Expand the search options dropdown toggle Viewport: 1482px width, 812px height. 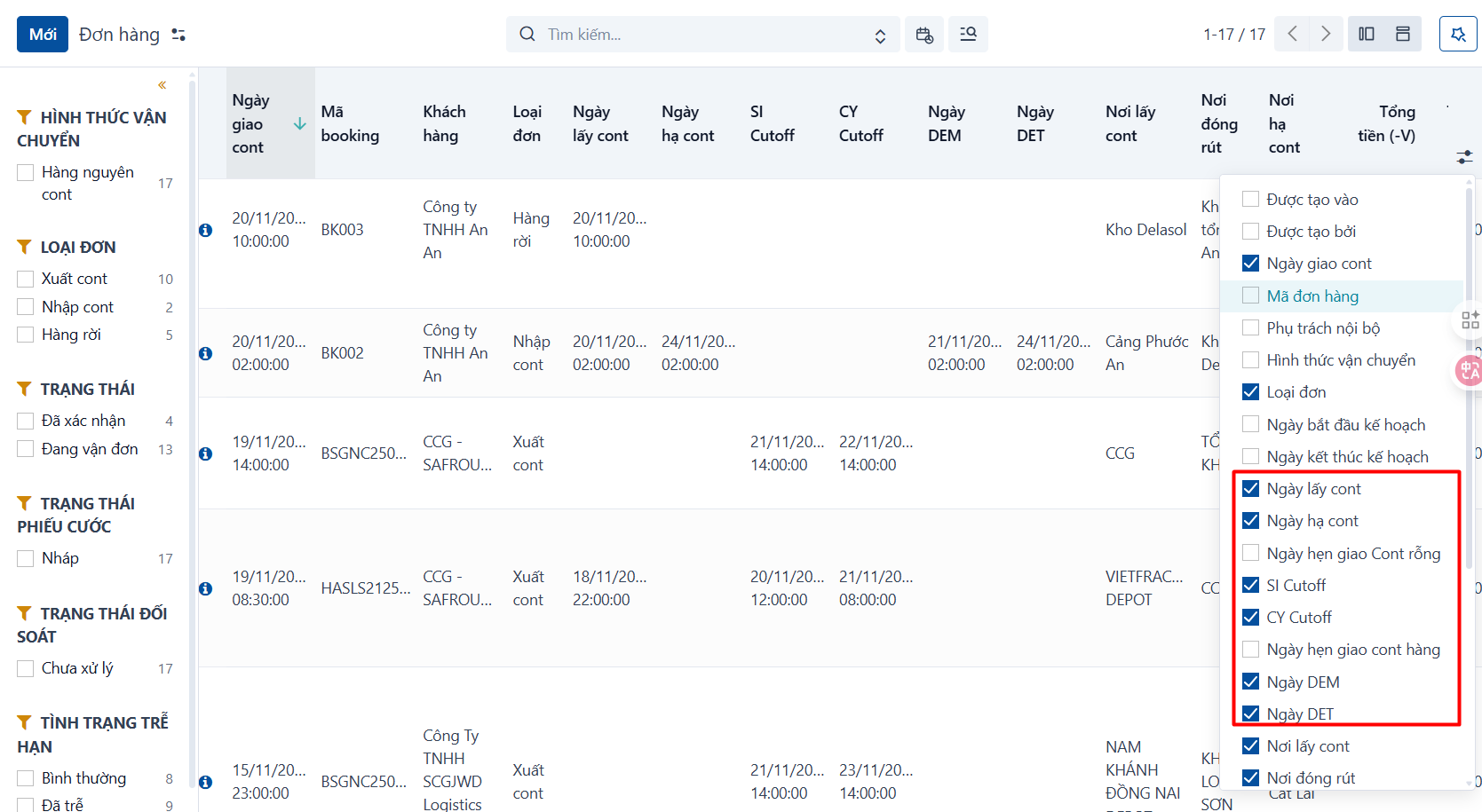click(880, 35)
